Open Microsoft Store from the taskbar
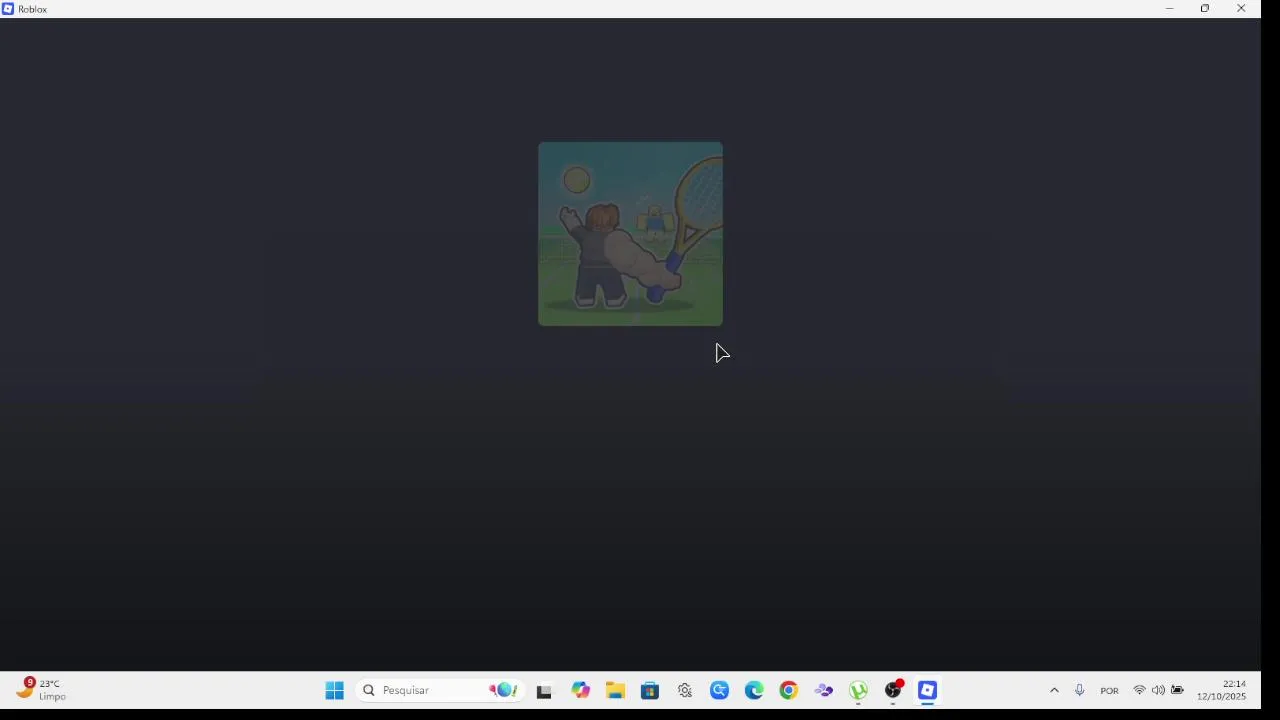Image resolution: width=1280 pixels, height=720 pixels. click(650, 690)
